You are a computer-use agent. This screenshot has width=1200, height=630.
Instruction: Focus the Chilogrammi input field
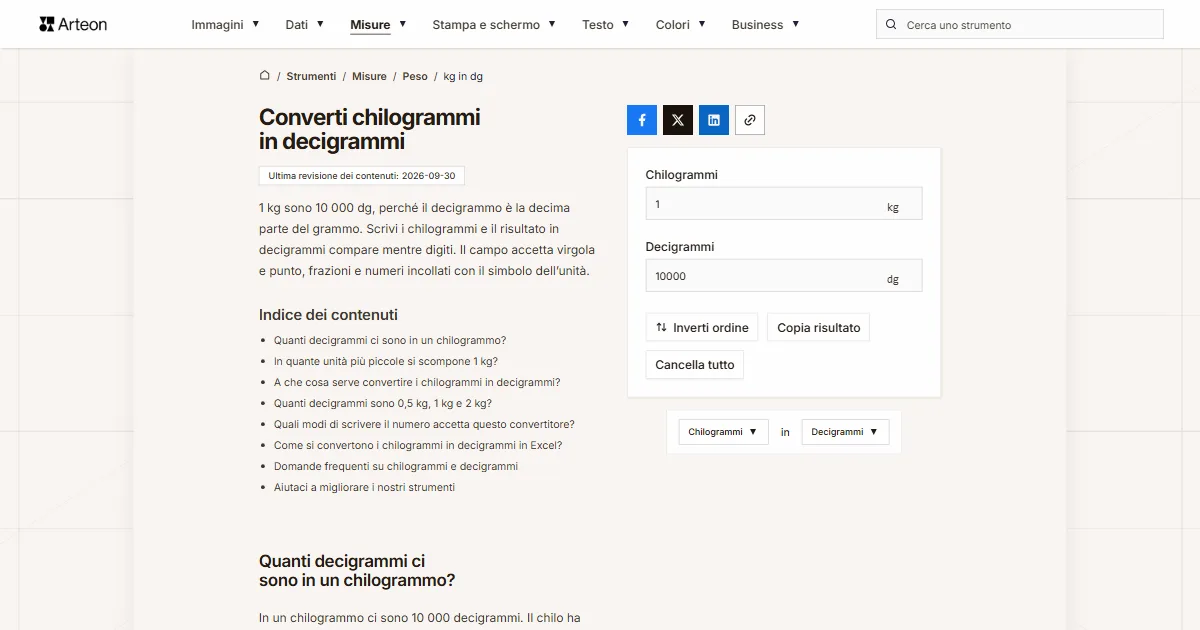click(784, 204)
